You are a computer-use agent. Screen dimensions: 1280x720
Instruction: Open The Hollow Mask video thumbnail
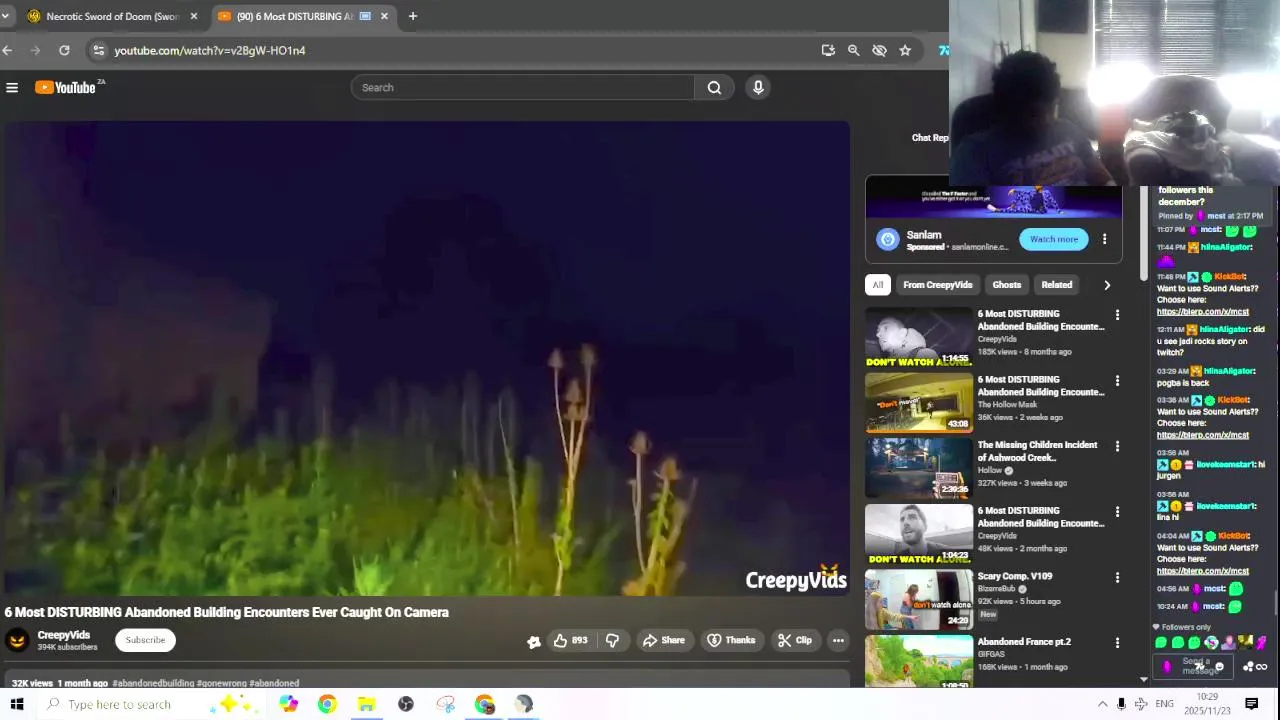pos(918,403)
